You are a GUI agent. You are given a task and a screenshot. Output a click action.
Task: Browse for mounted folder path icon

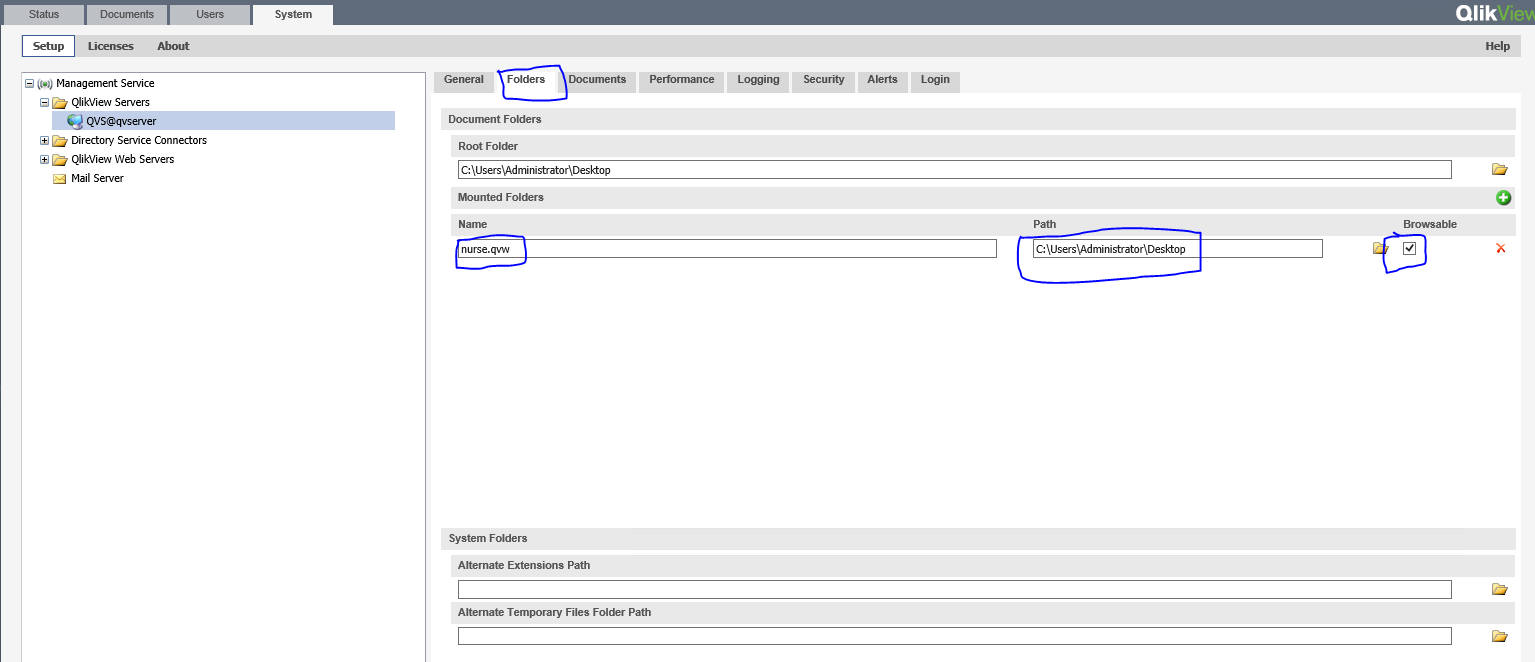click(1379, 249)
